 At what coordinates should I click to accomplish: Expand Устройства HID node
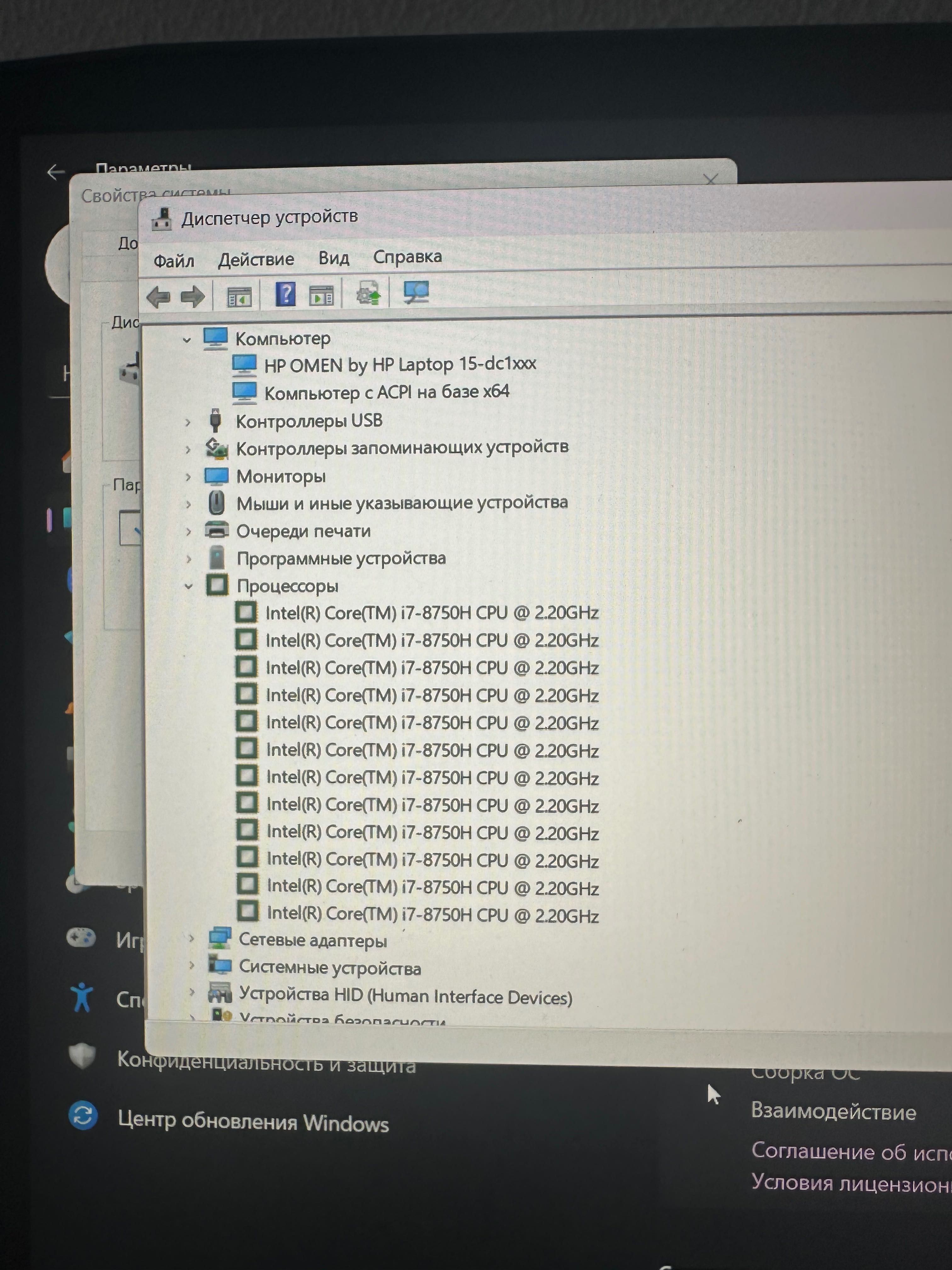pos(192,992)
